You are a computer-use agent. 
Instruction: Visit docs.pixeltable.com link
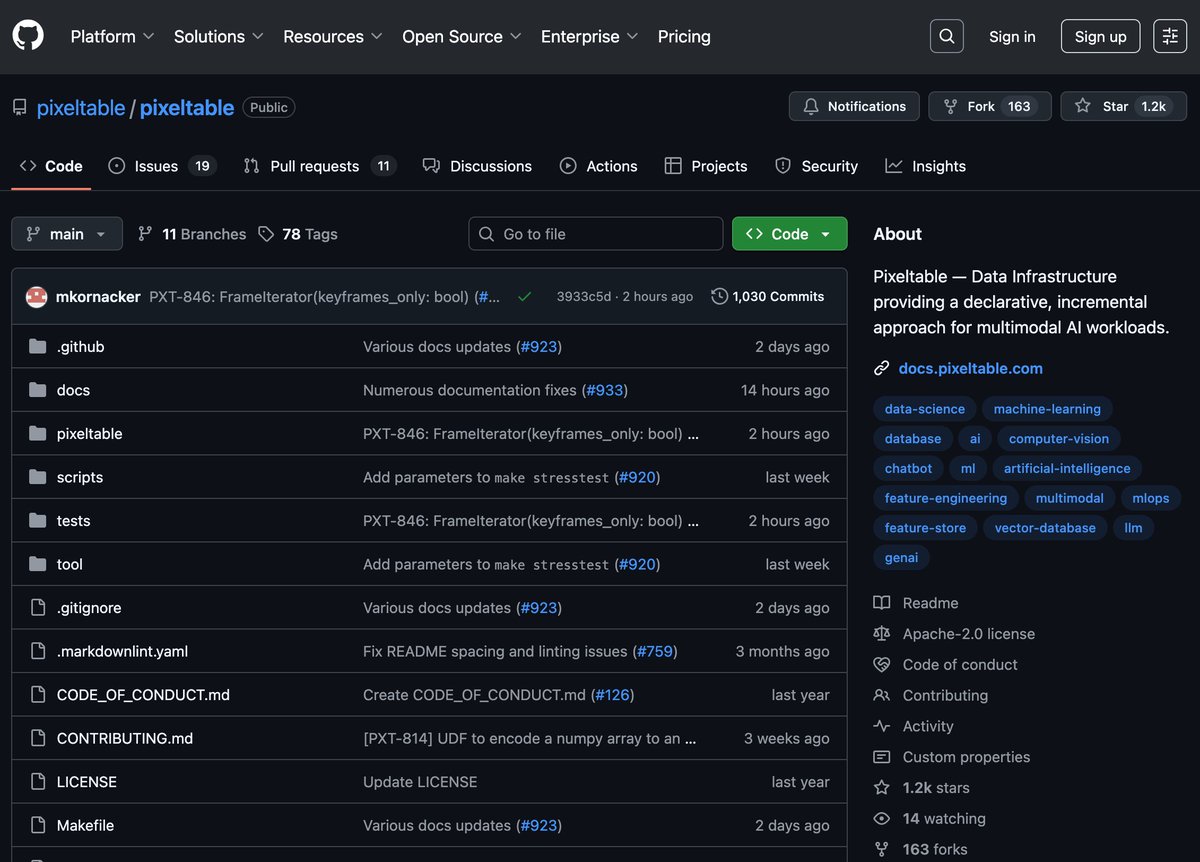coord(970,368)
